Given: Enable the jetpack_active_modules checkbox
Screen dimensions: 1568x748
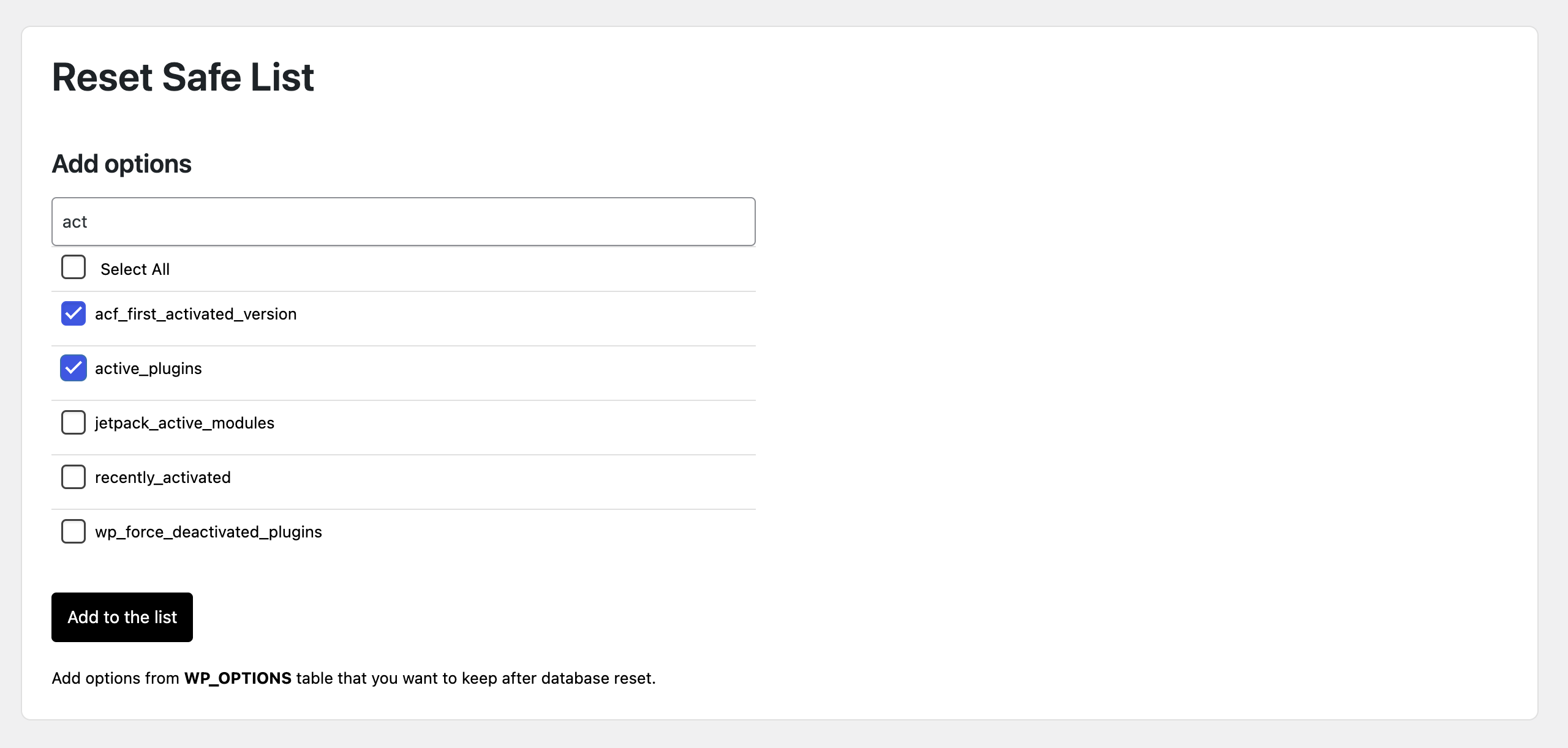Looking at the screenshot, I should [73, 422].
